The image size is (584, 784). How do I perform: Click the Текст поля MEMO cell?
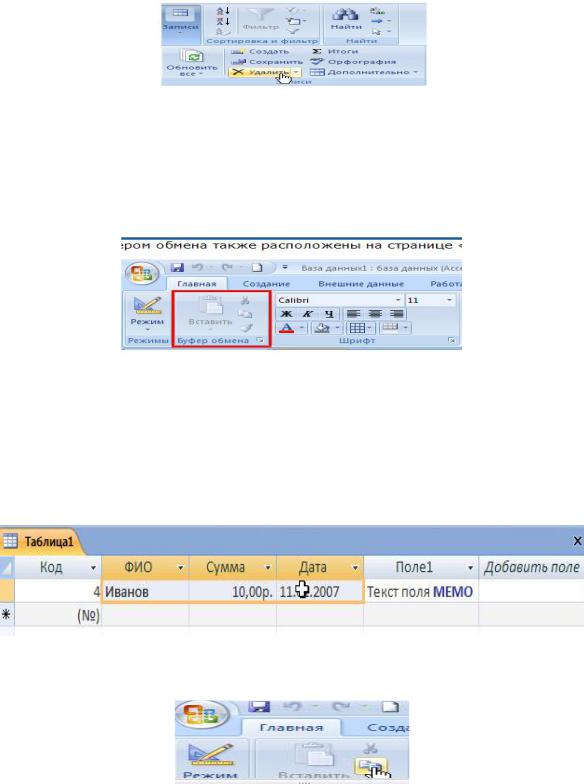420,592
